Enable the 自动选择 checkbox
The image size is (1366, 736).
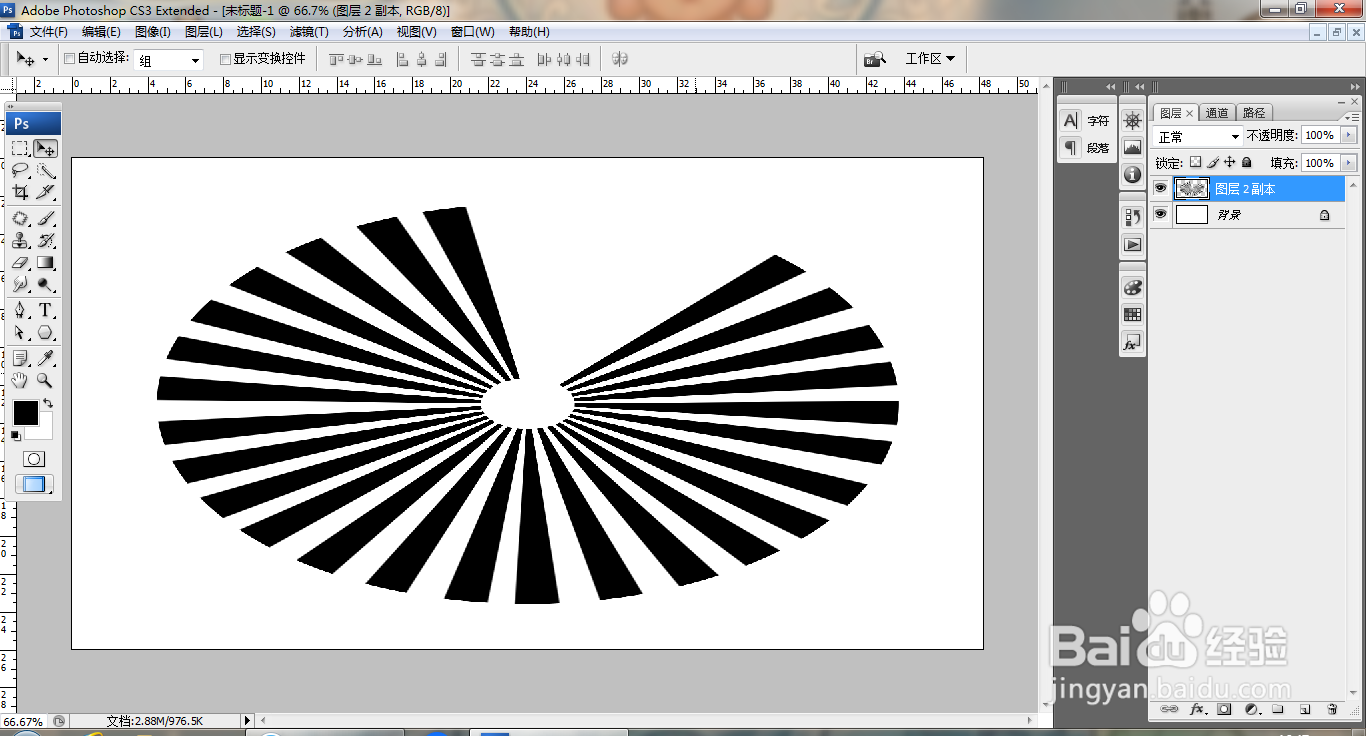coord(70,59)
